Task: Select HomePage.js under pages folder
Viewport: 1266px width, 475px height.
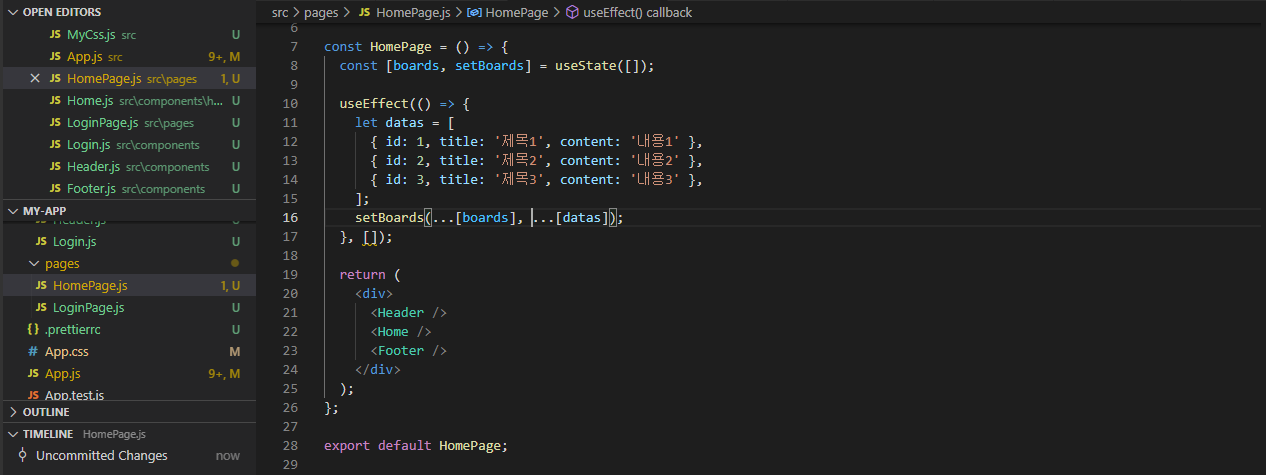Action: pyautogui.click(x=128, y=286)
